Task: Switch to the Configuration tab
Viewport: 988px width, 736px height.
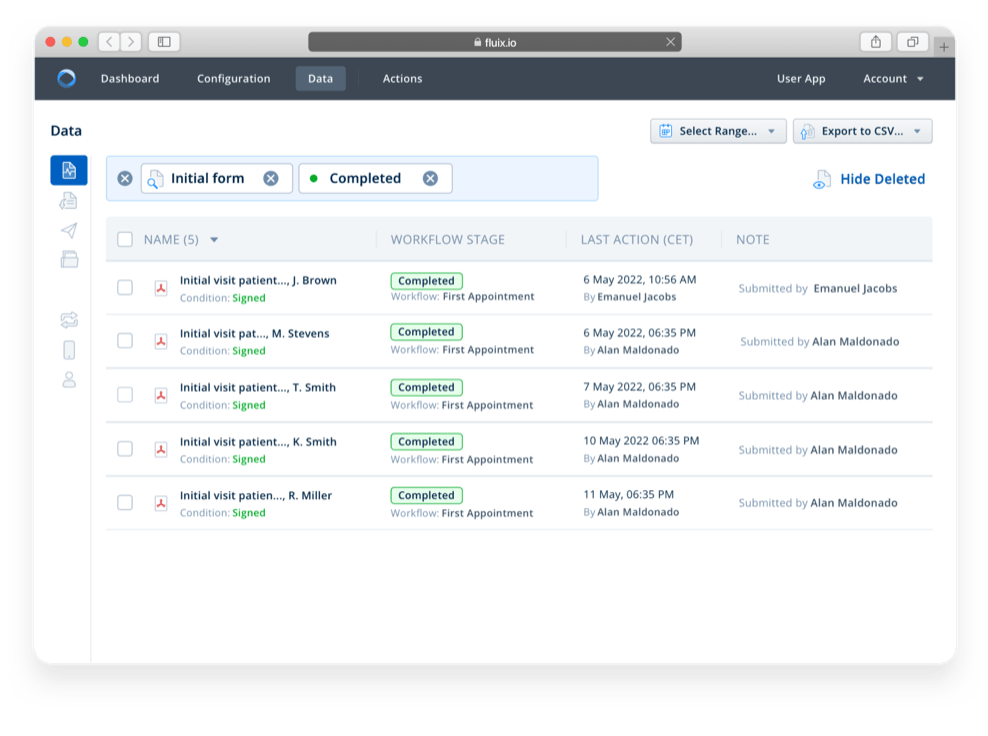Action: 233,79
